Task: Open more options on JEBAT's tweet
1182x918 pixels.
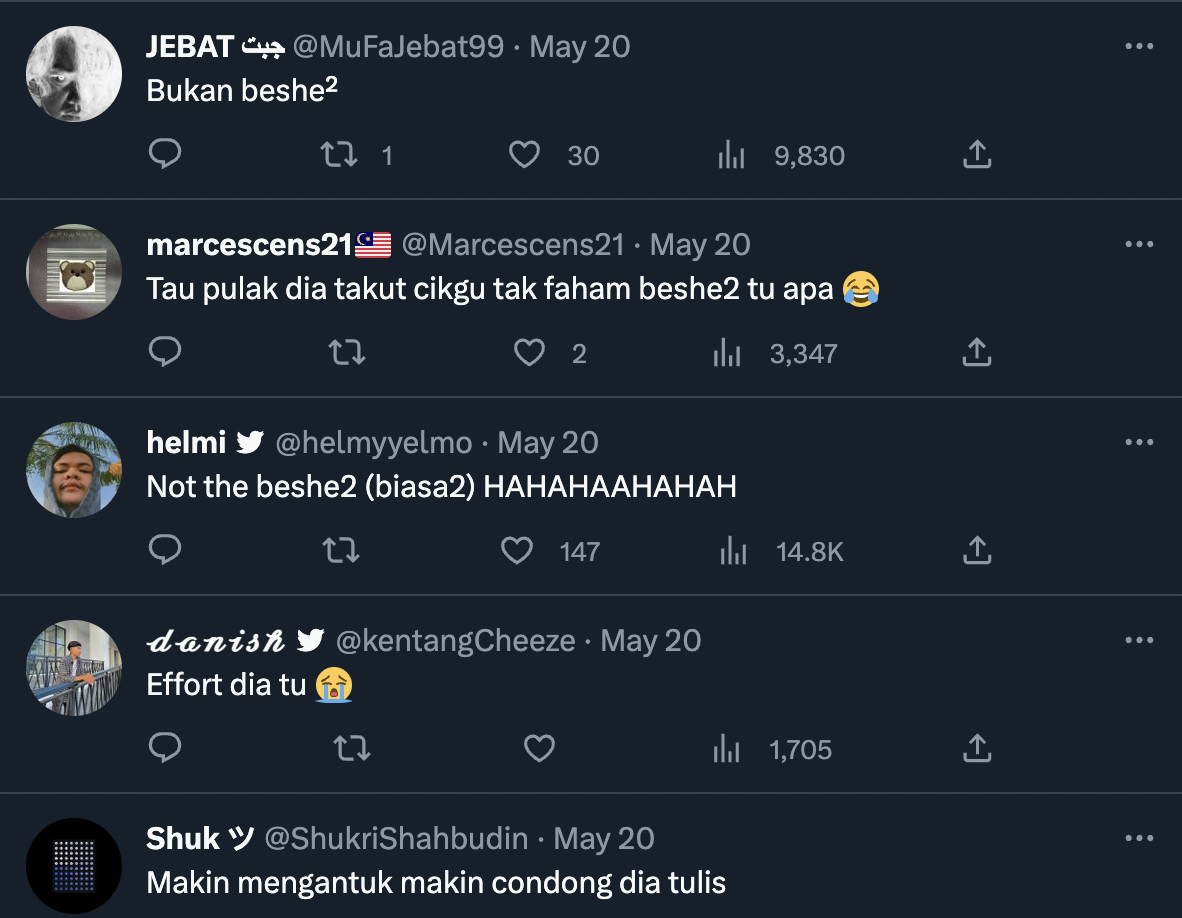Action: (x=1139, y=46)
